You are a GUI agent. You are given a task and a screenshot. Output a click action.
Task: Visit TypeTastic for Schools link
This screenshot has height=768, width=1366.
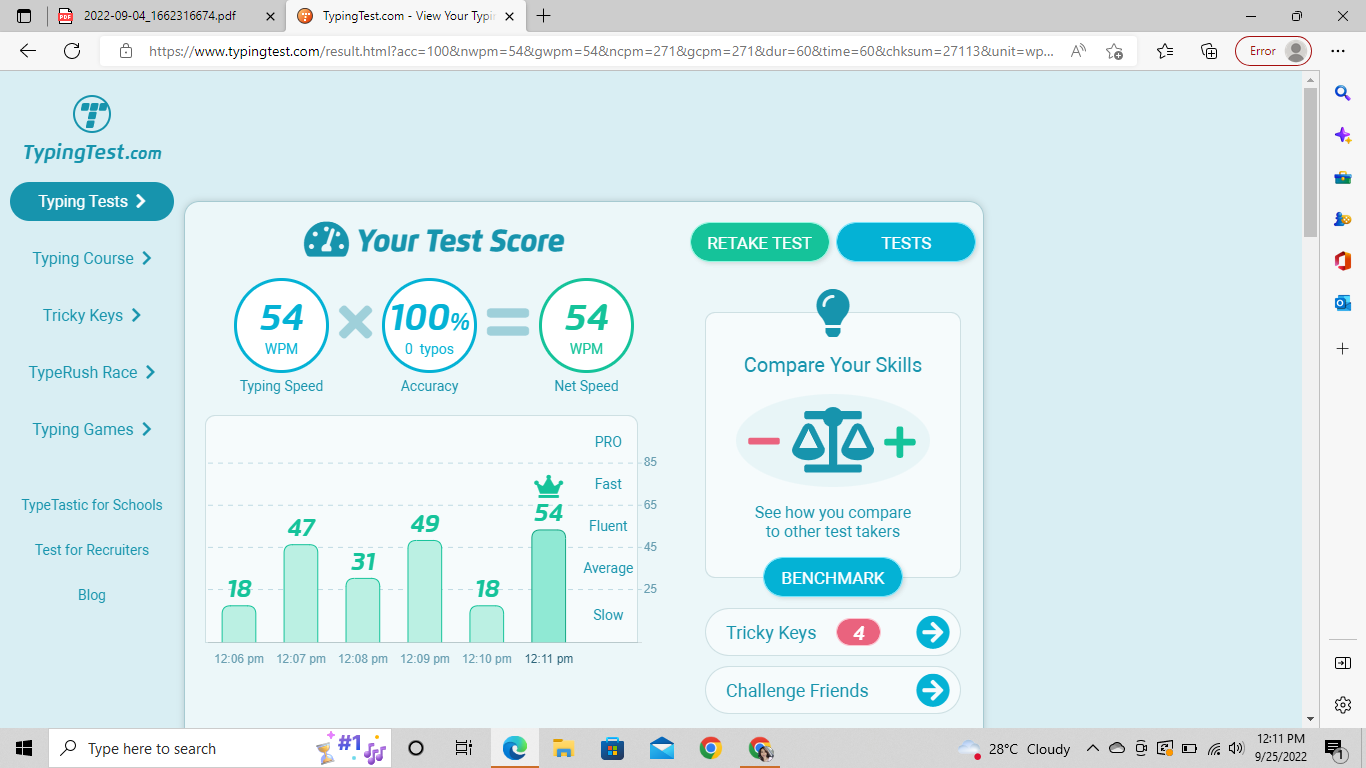click(92, 505)
